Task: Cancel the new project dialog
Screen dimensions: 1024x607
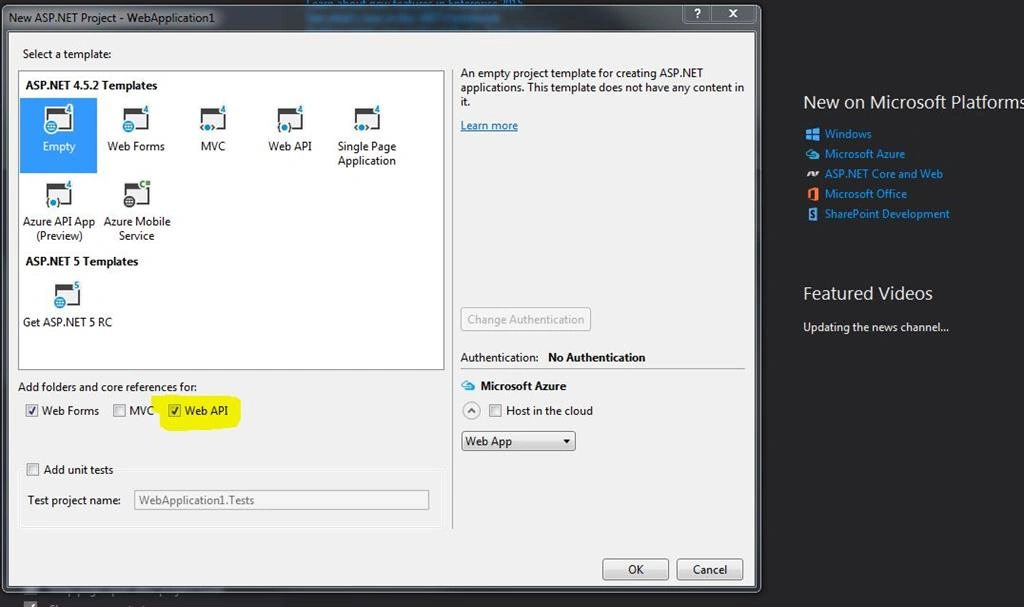Action: [709, 569]
